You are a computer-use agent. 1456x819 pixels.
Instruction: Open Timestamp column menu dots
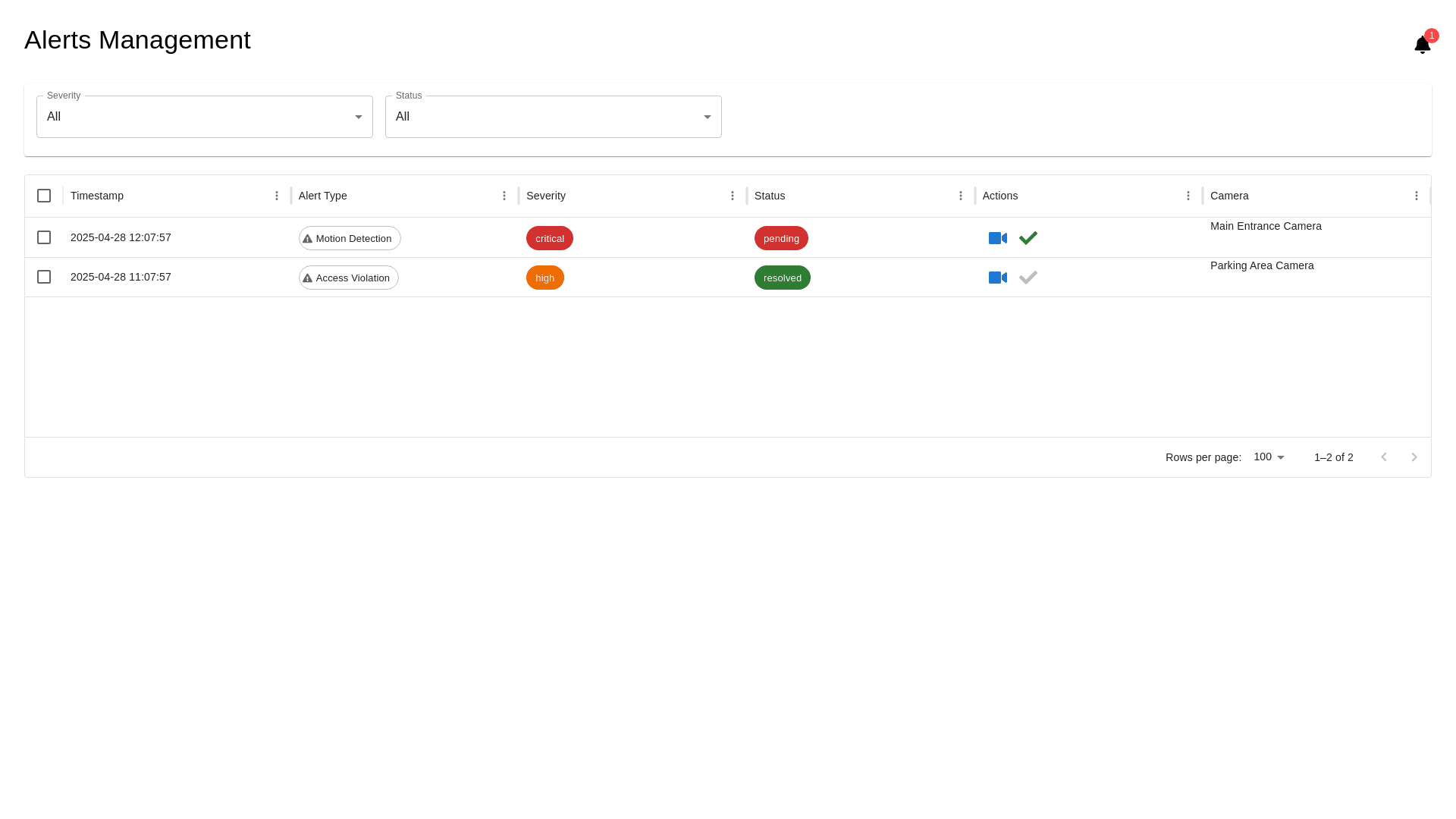[x=277, y=196]
